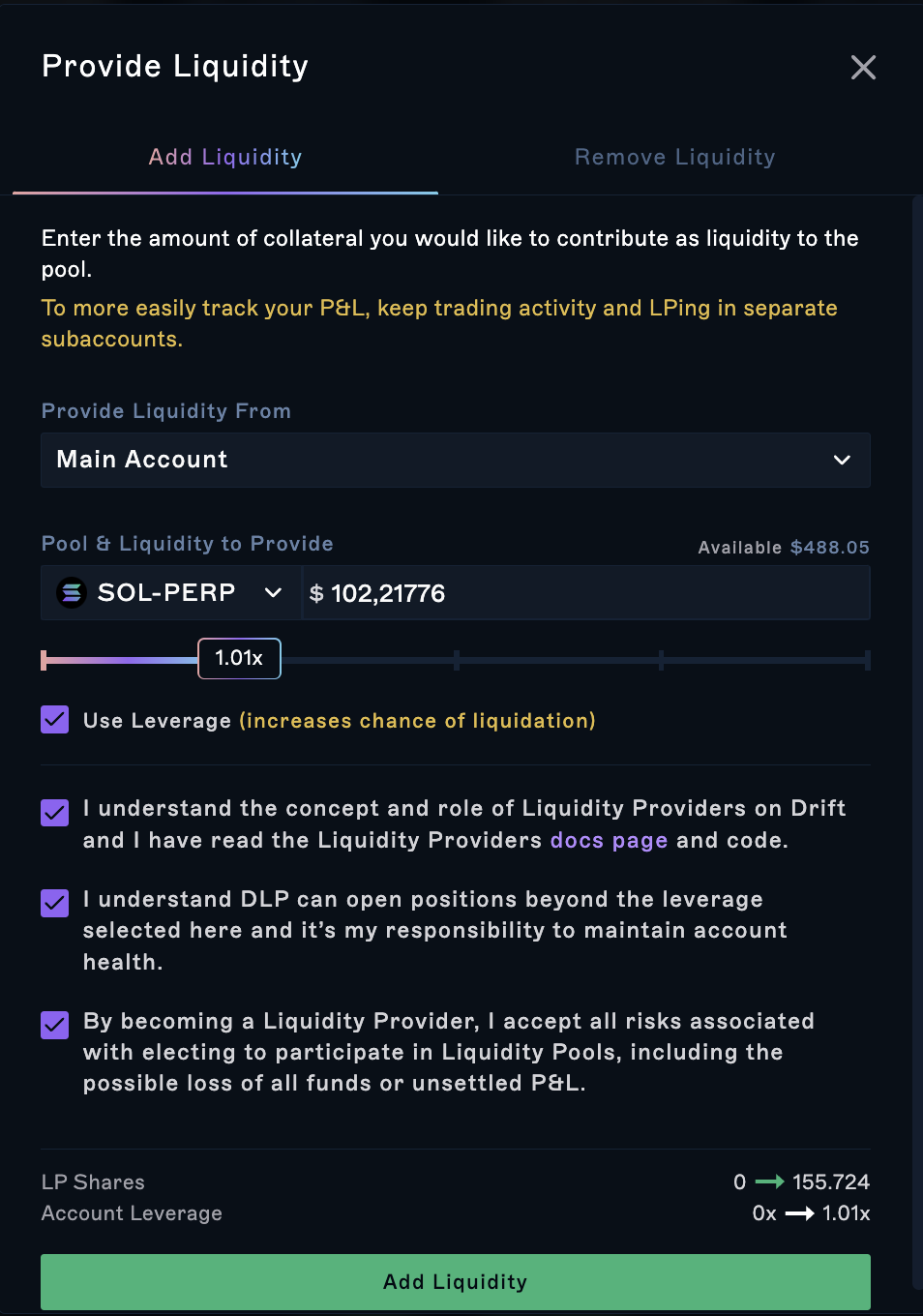Open the Main Account dropdown

pos(456,460)
